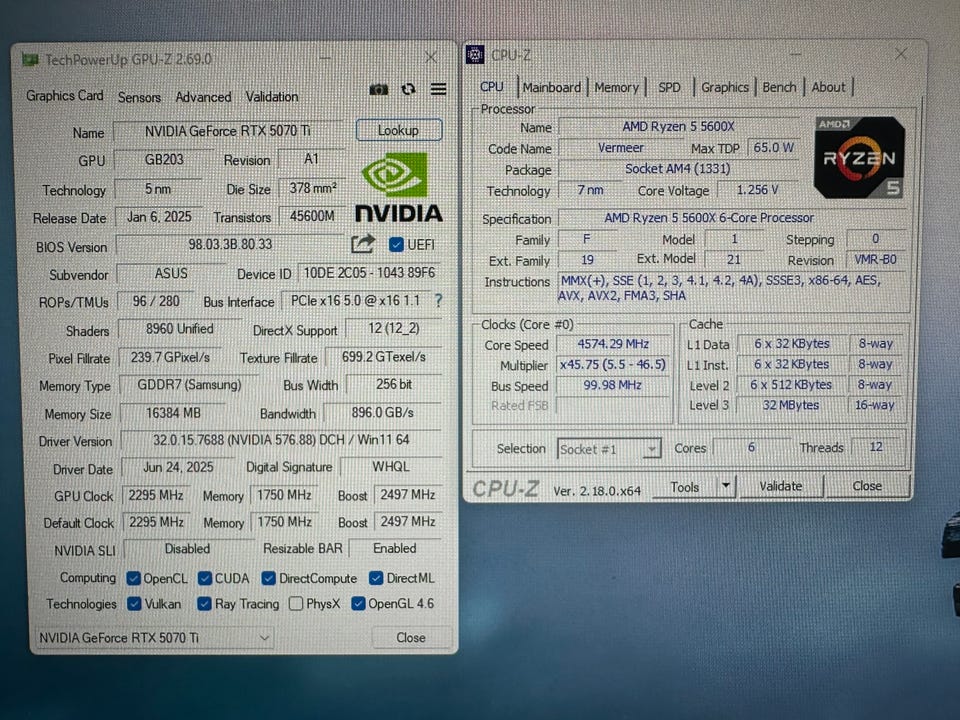
Task: Select the CPU tab in CPU-Z
Action: [x=492, y=87]
